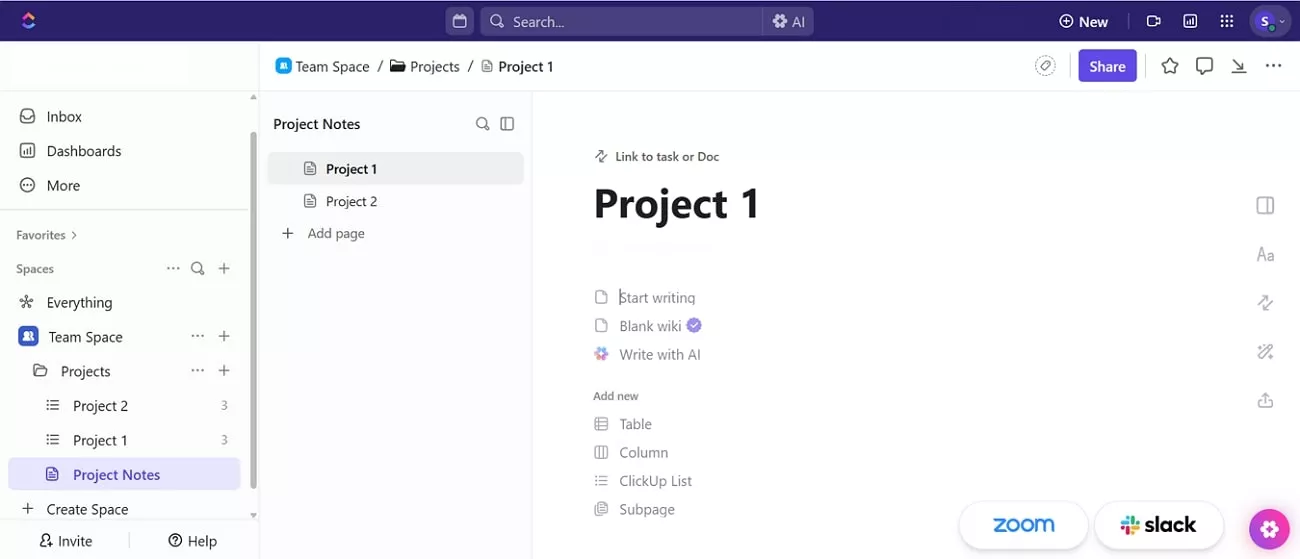The image size is (1300, 559).
Task: Select Project 2 page in Project Notes
Action: click(351, 201)
